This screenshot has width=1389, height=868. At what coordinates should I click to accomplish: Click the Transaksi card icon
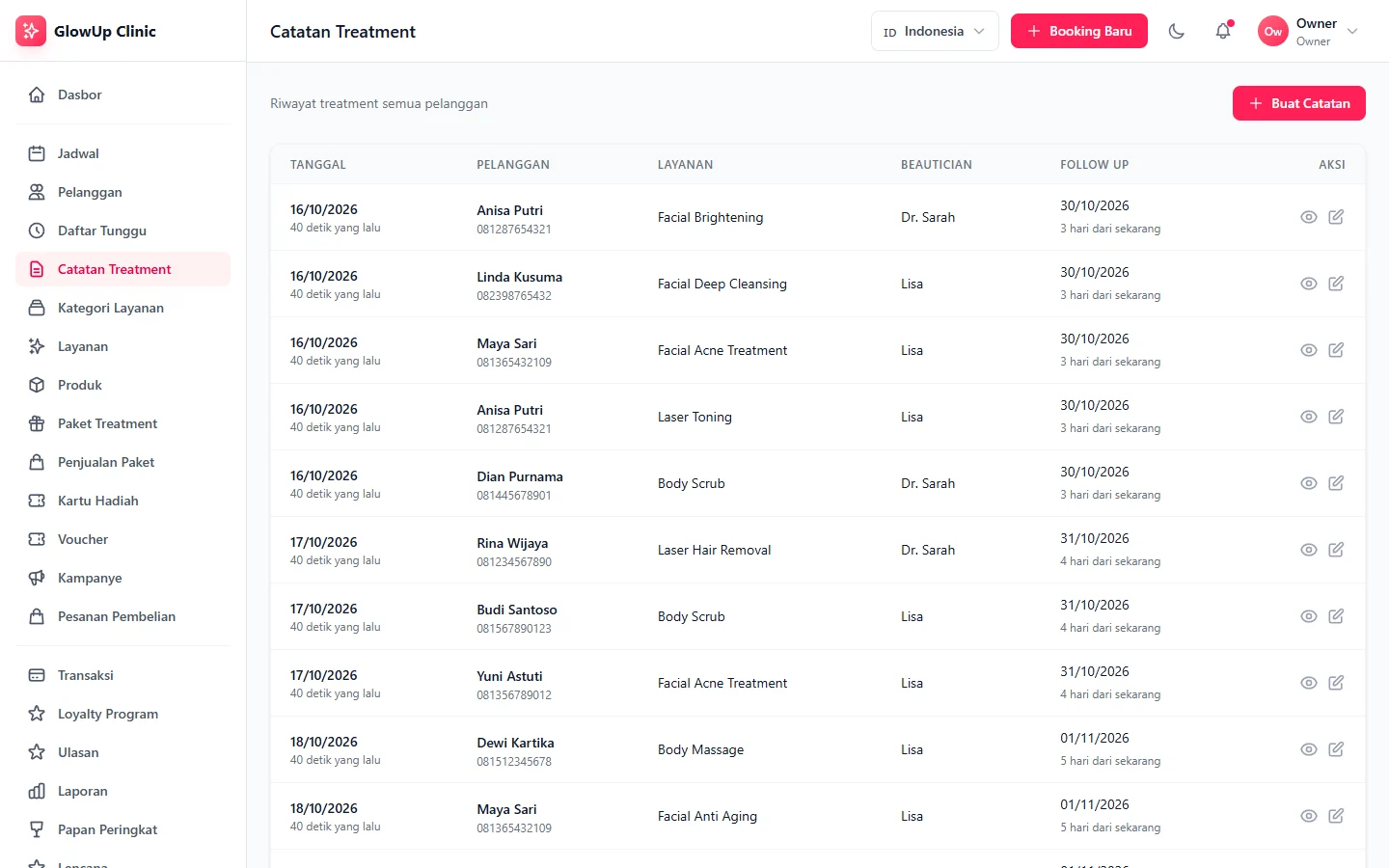click(x=37, y=675)
